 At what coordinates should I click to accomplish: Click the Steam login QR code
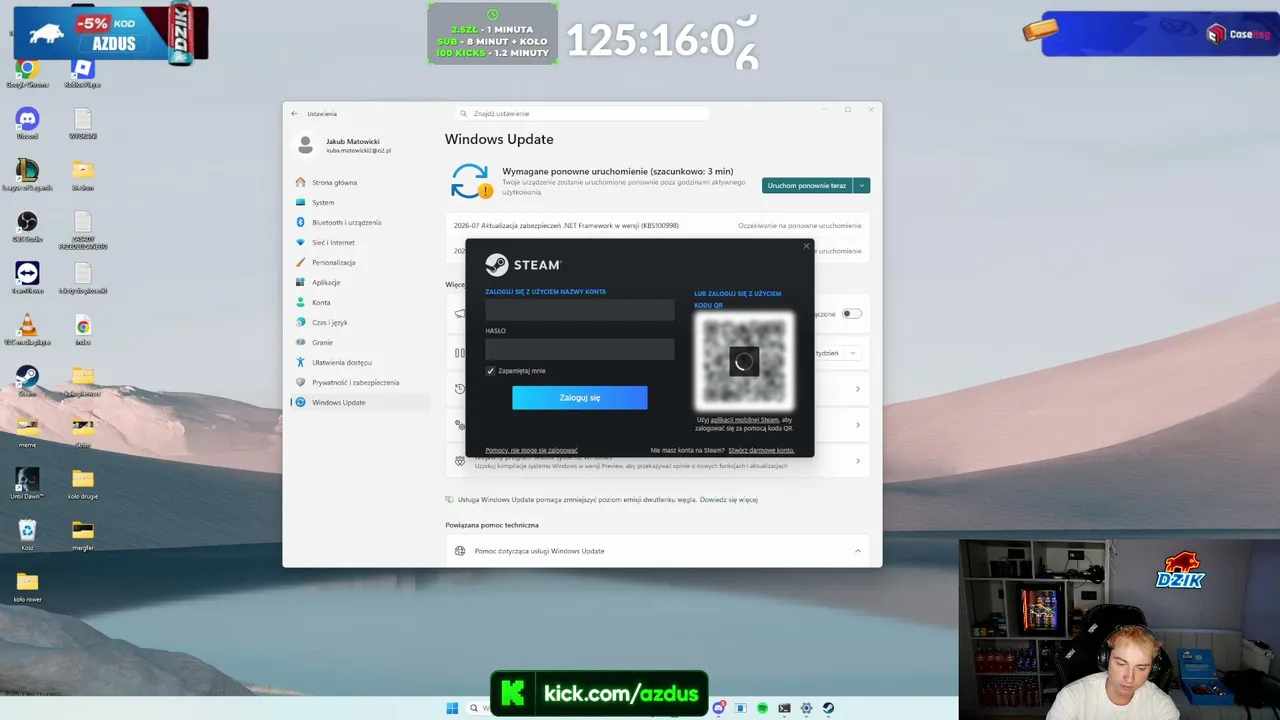click(x=743, y=361)
